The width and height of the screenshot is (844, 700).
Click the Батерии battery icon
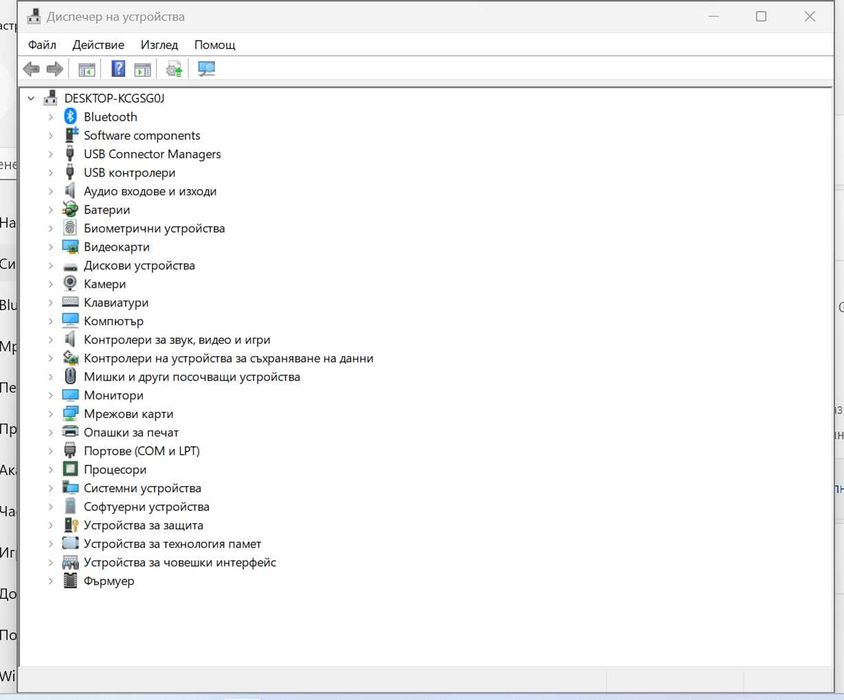coord(71,209)
